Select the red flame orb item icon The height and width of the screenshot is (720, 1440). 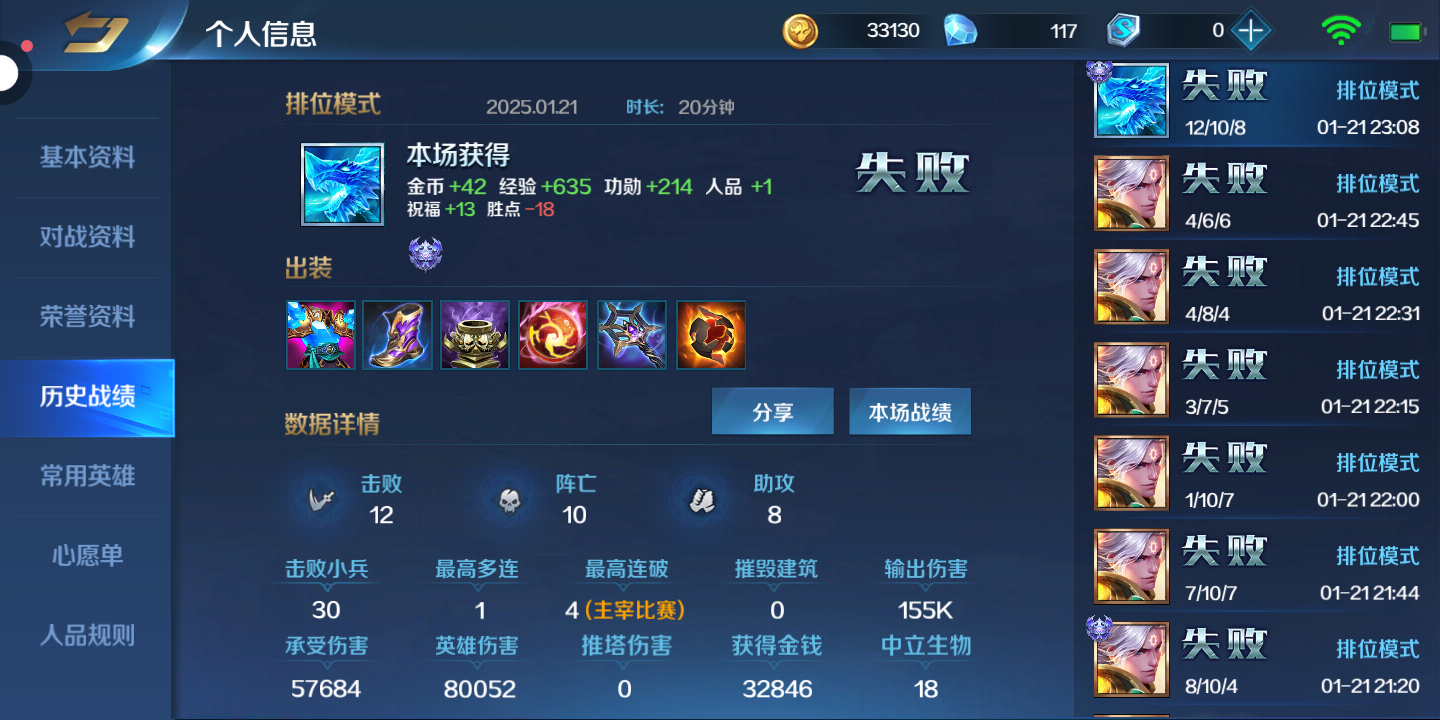click(553, 335)
